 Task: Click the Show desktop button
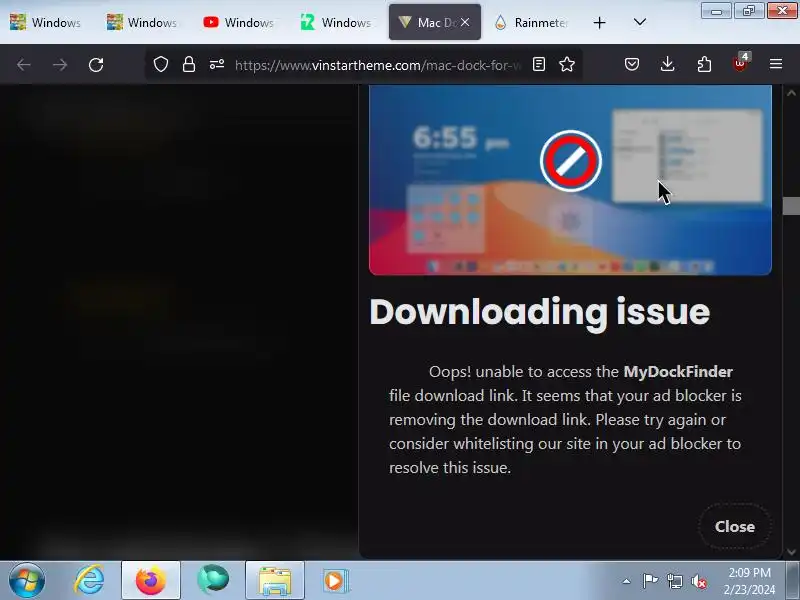(x=793, y=580)
